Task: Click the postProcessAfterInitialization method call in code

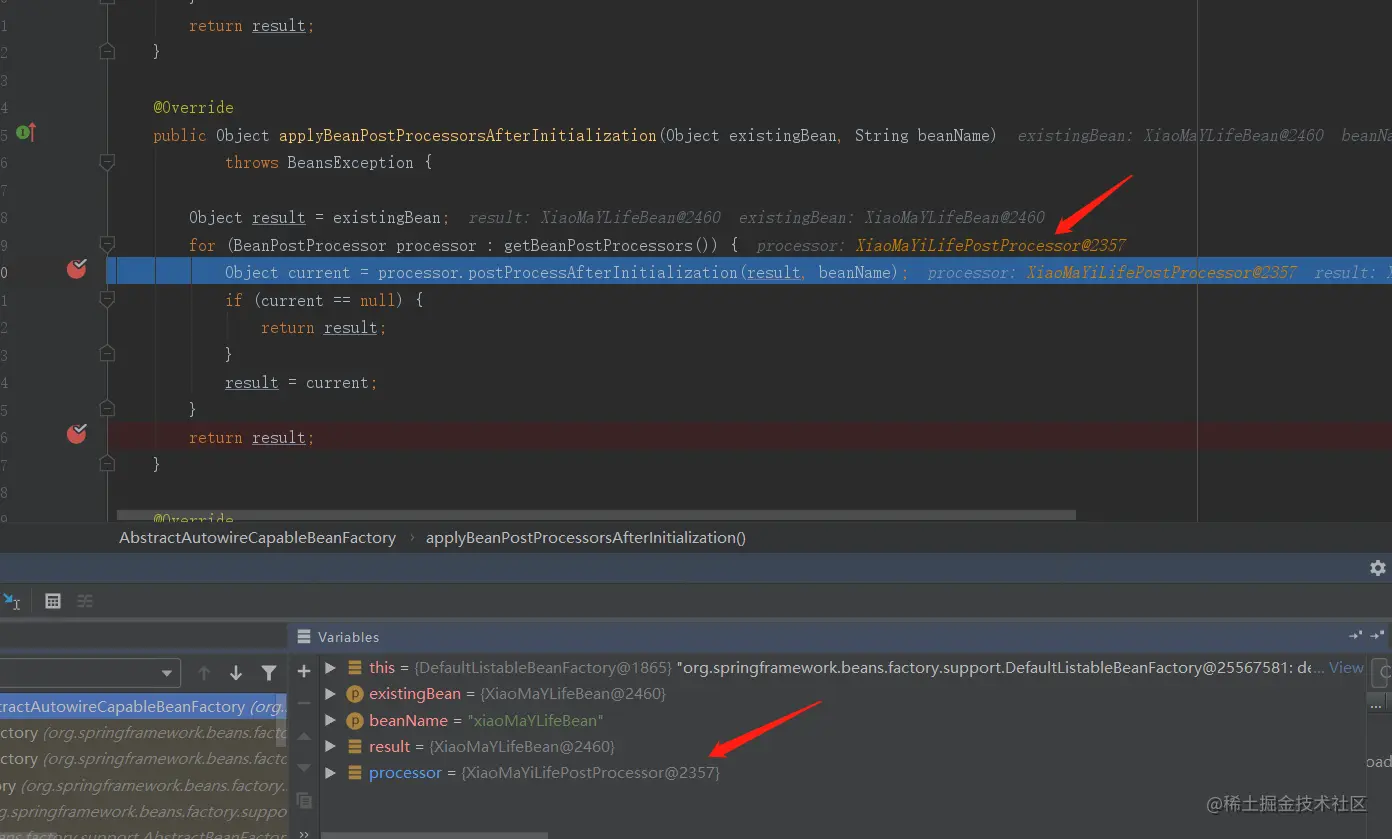Action: (x=602, y=272)
